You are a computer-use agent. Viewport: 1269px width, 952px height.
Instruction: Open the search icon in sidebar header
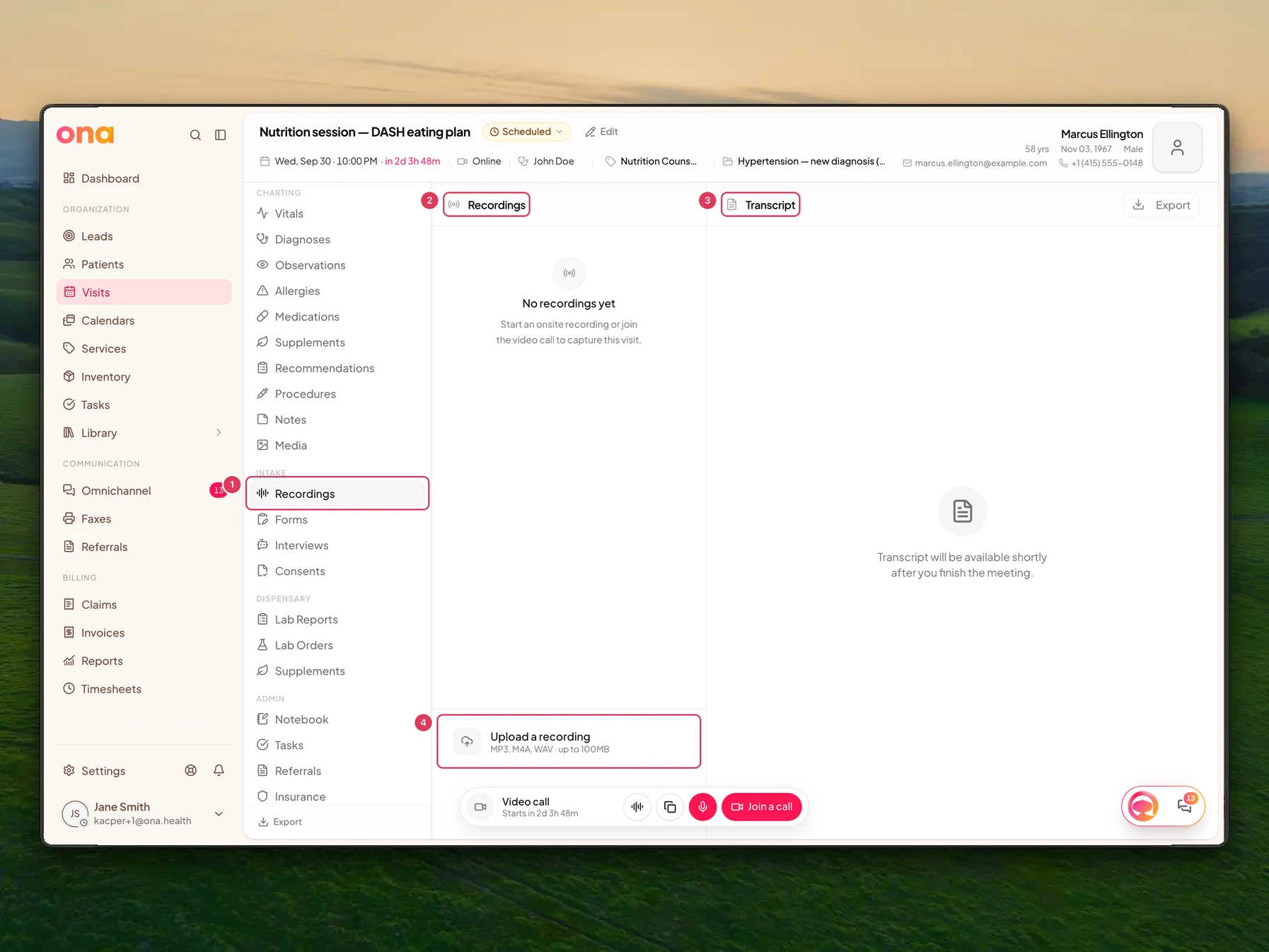coord(195,135)
